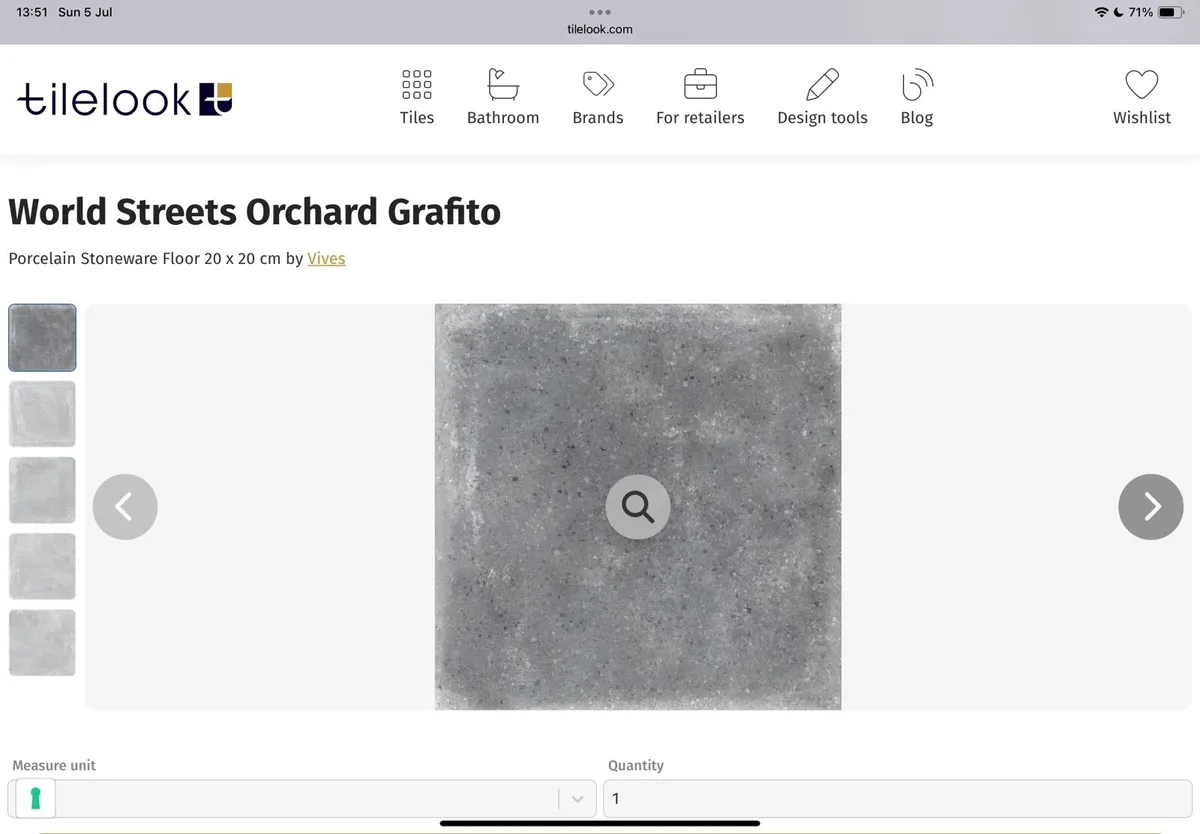Click the World Streets Orchard Grafito title
The image size is (1200, 834).
pyautogui.click(x=255, y=212)
